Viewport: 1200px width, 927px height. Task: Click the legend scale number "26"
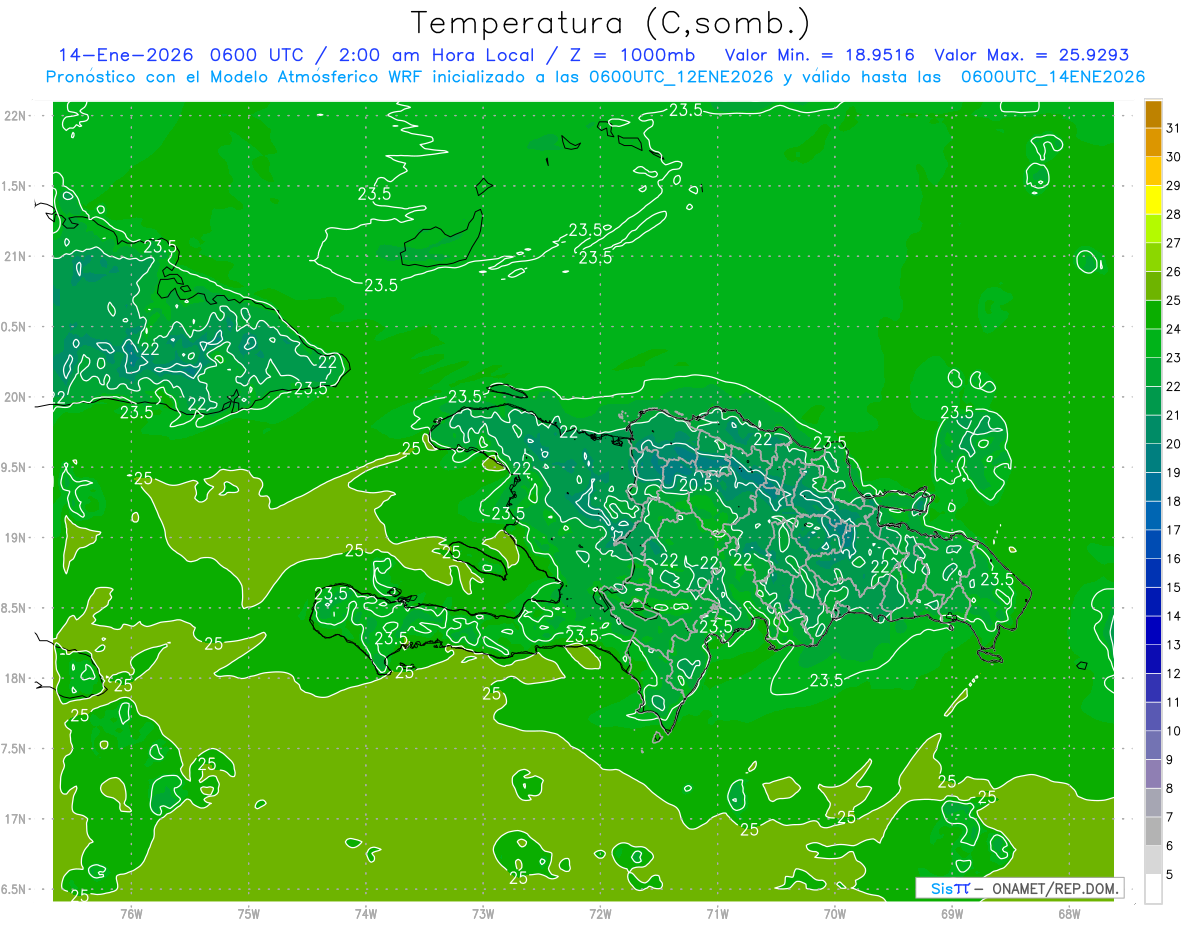1174,271
